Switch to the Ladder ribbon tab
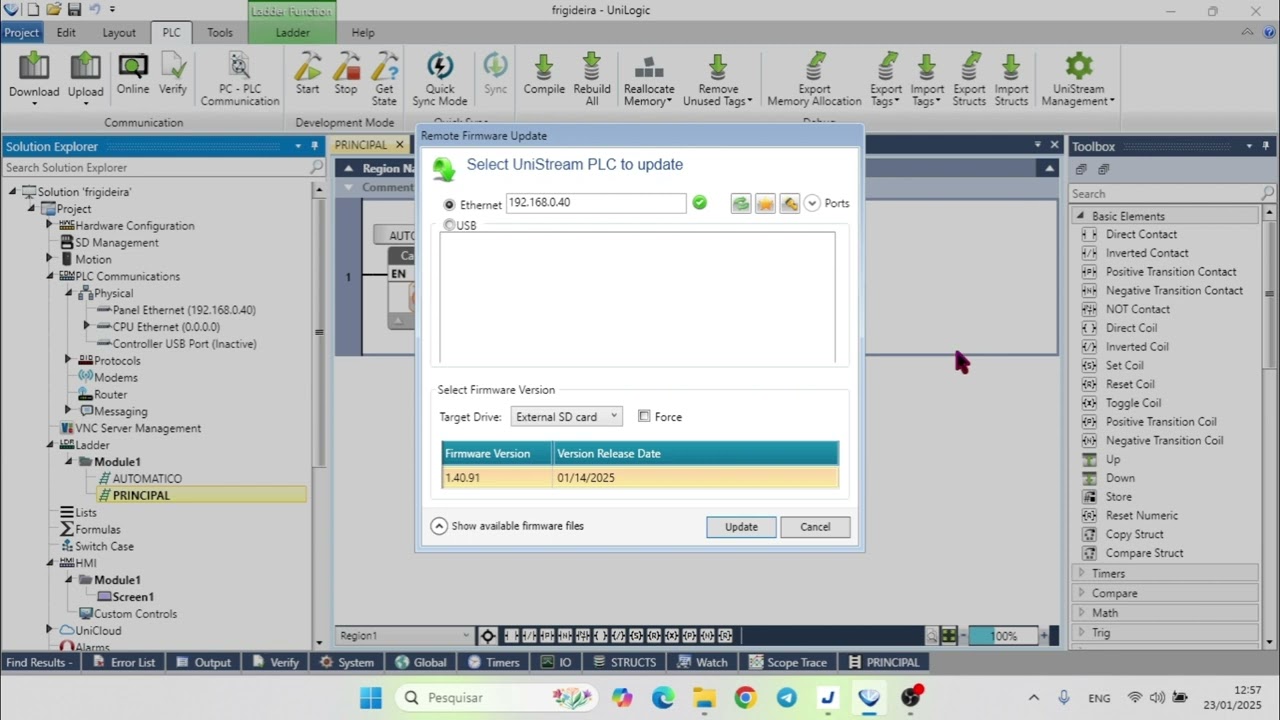This screenshot has width=1280, height=720. pos(292,32)
